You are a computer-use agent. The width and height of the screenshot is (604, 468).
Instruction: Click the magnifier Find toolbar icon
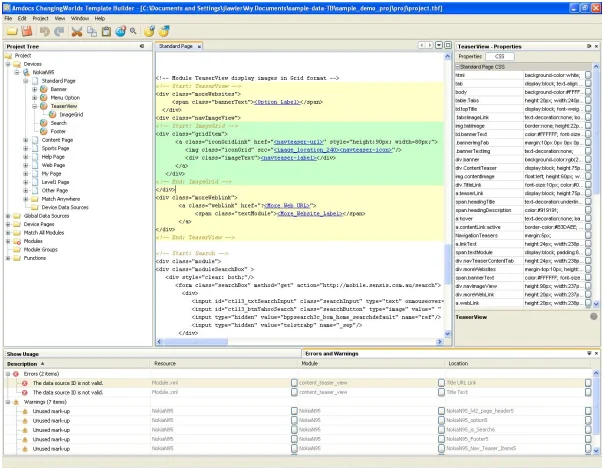(133, 31)
